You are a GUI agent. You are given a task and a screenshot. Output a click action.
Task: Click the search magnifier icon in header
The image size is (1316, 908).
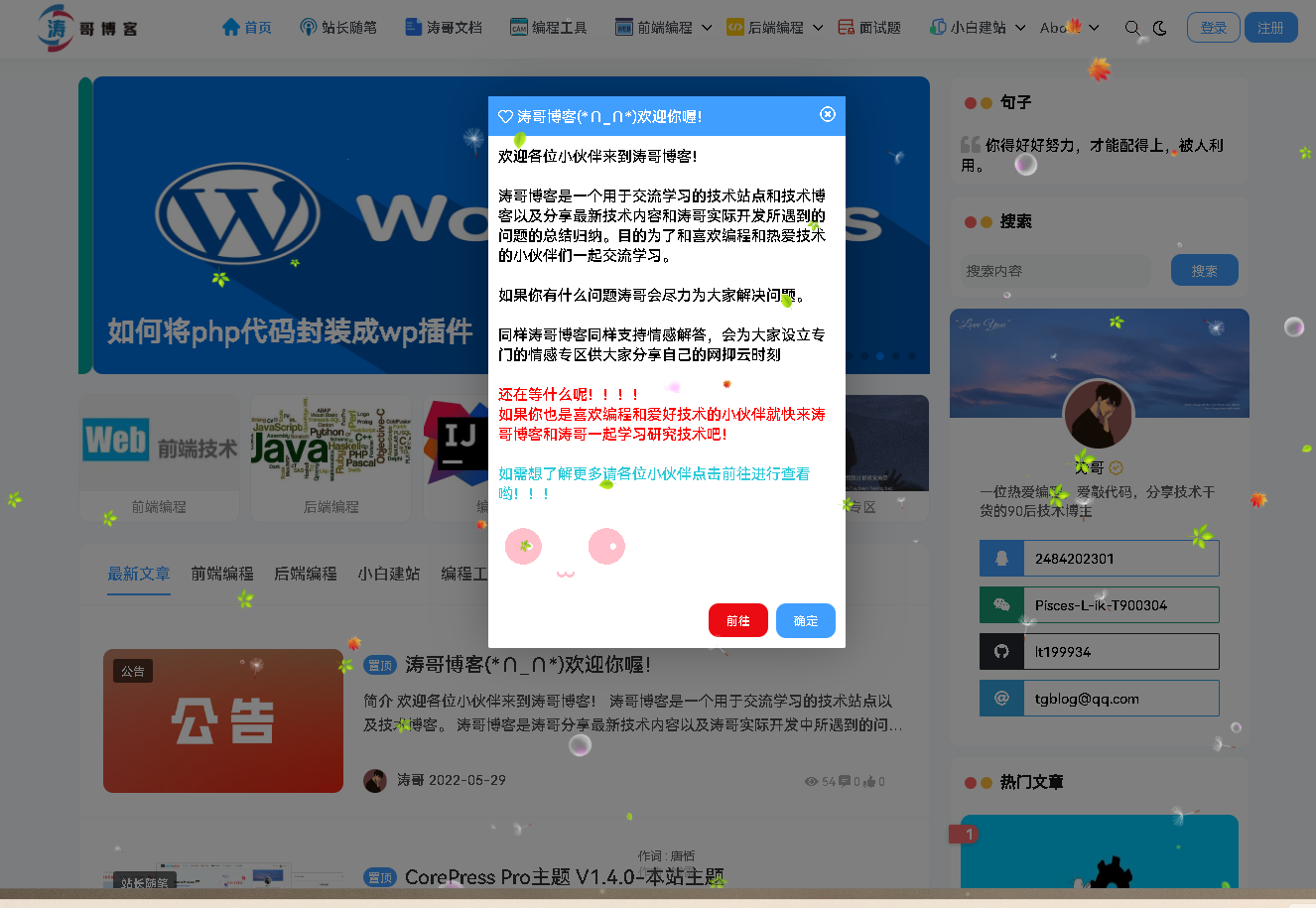1132,28
